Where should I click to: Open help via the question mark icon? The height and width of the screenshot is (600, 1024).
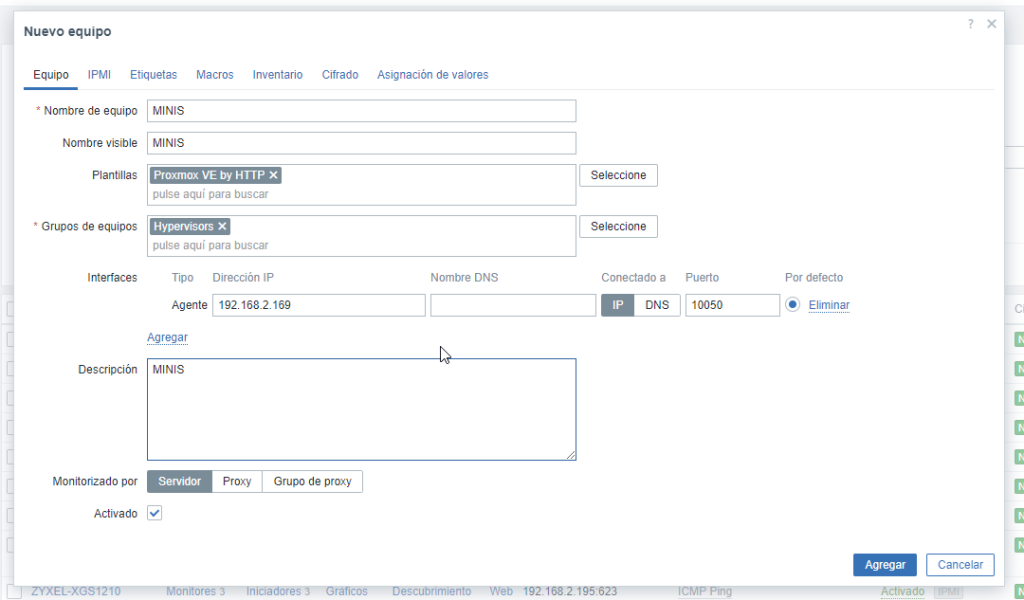tap(969, 24)
